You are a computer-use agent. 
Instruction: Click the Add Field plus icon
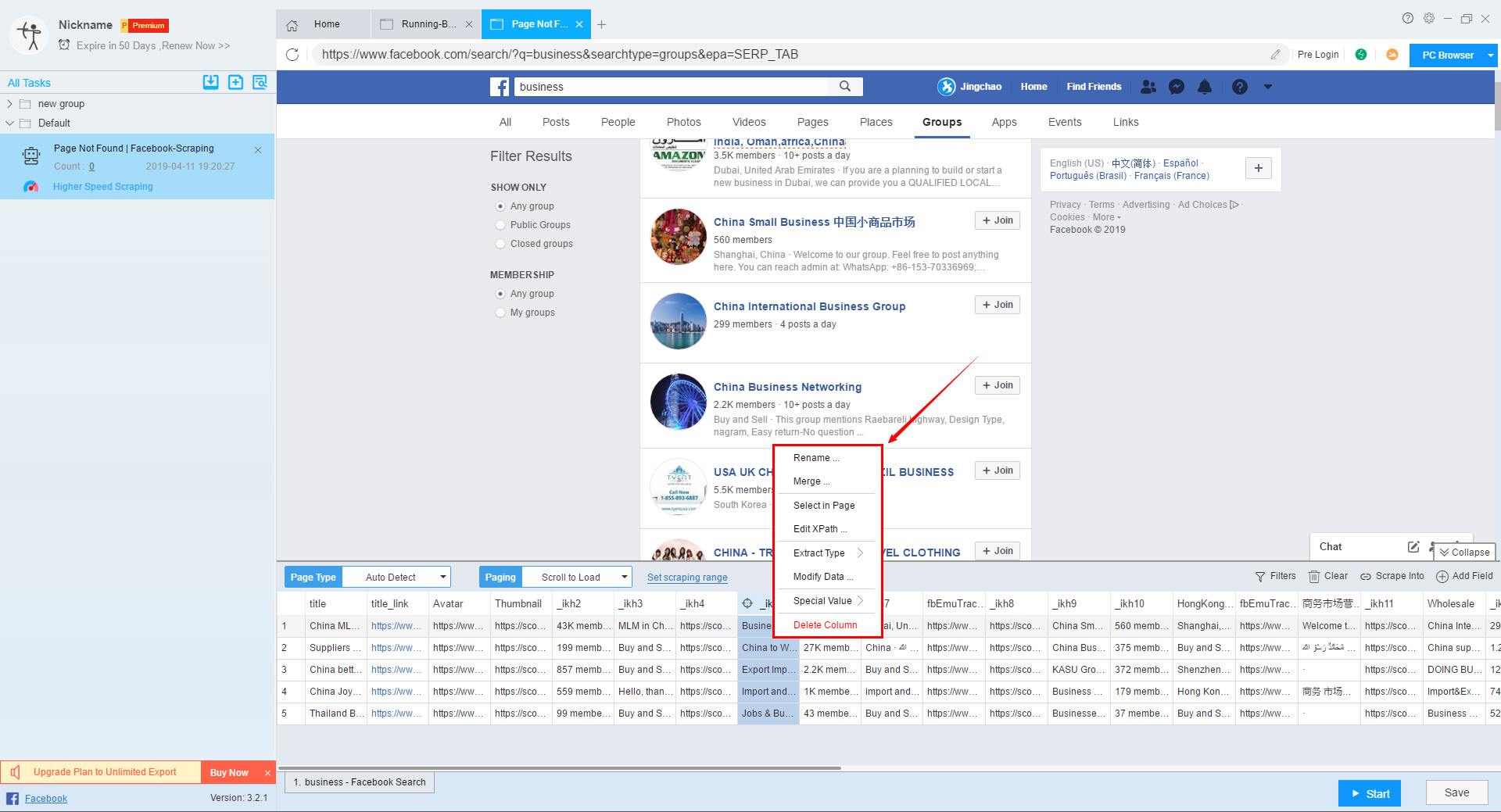(x=1442, y=577)
